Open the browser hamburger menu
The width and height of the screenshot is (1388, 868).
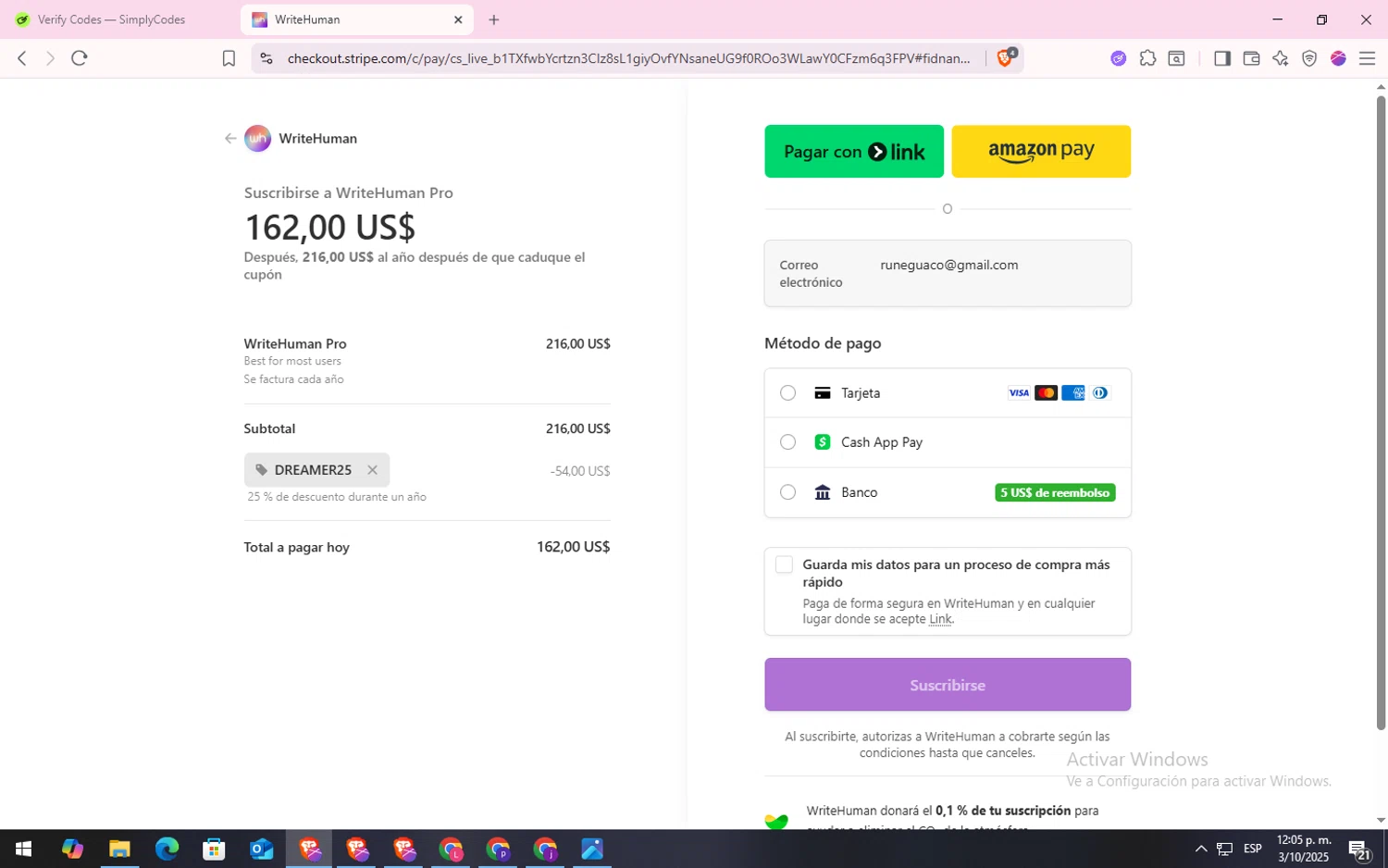(x=1367, y=58)
